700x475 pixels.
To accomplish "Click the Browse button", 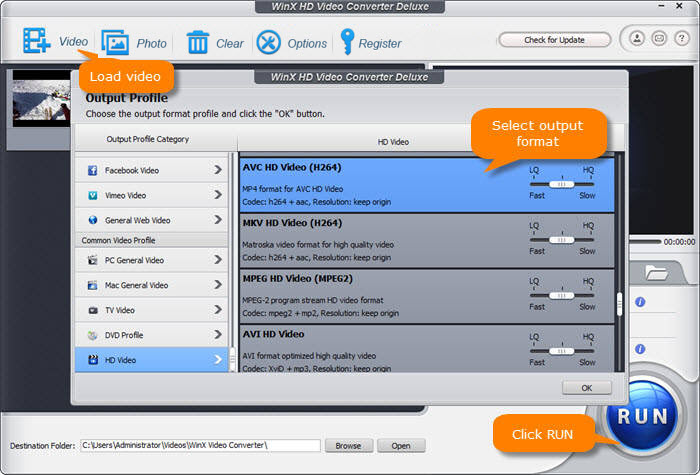I will tap(348, 446).
